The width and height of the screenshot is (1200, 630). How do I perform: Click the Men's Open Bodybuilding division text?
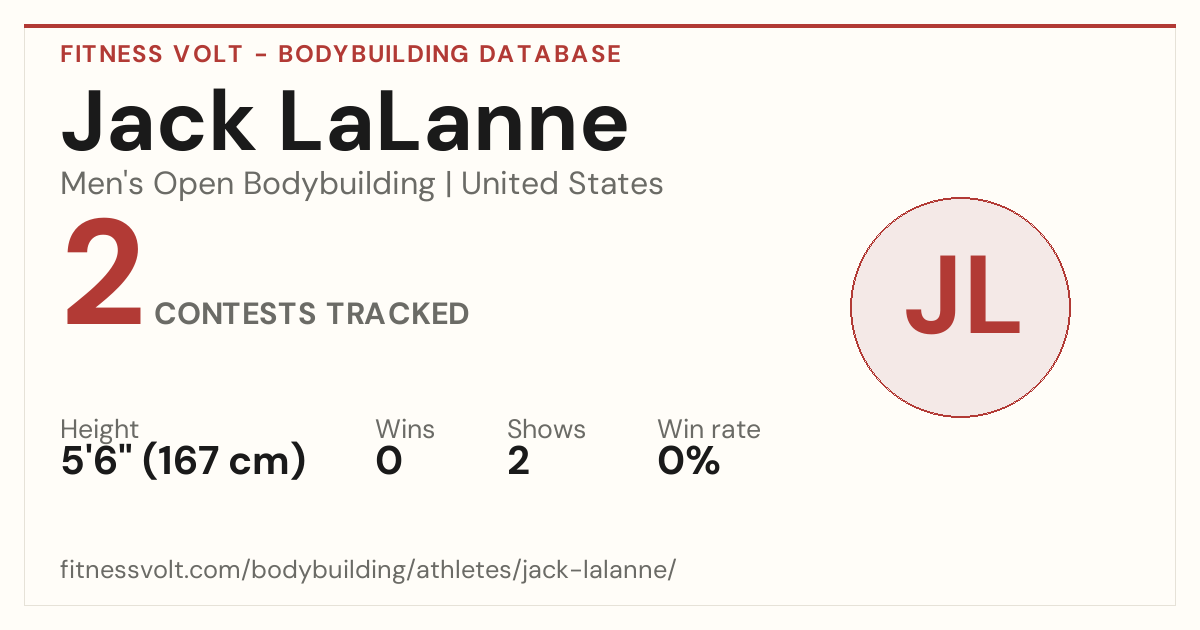pos(248,184)
